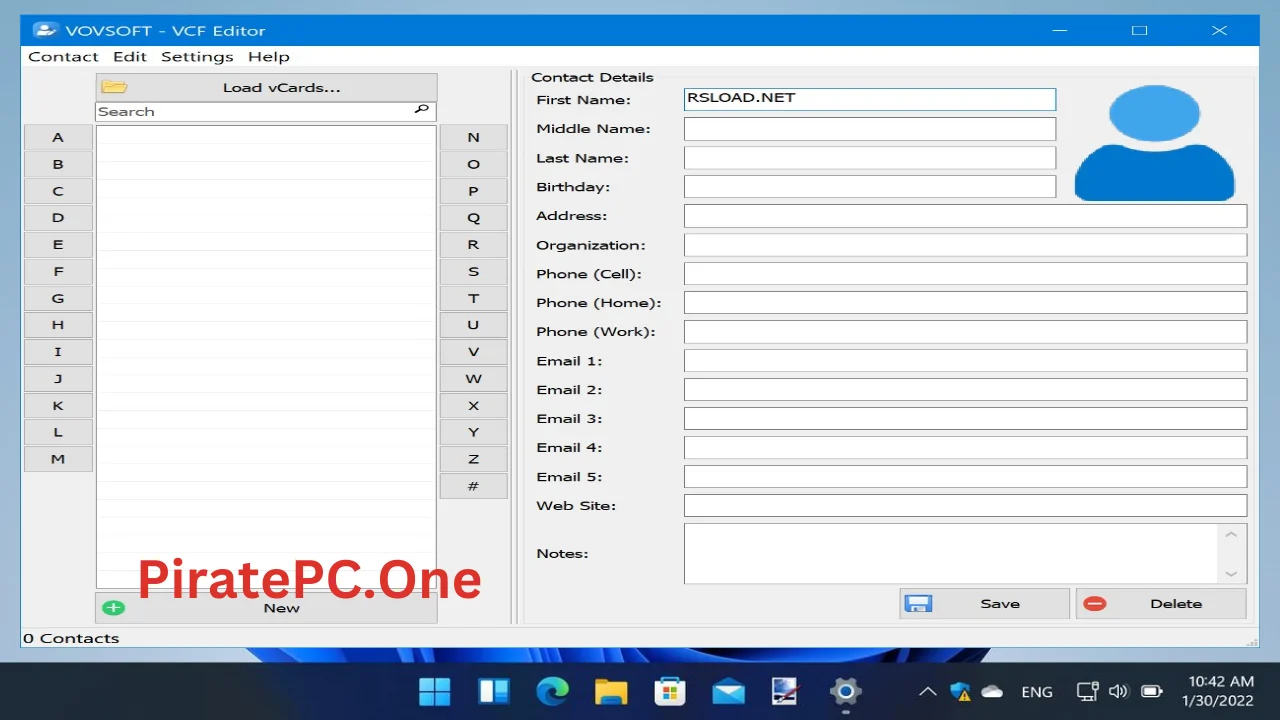Click the Email 5 field
The width and height of the screenshot is (1280, 720).
pos(965,476)
